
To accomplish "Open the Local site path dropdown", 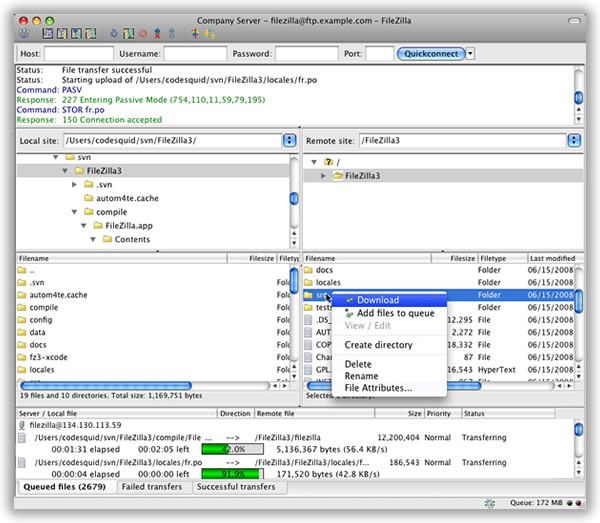I will 289,140.
